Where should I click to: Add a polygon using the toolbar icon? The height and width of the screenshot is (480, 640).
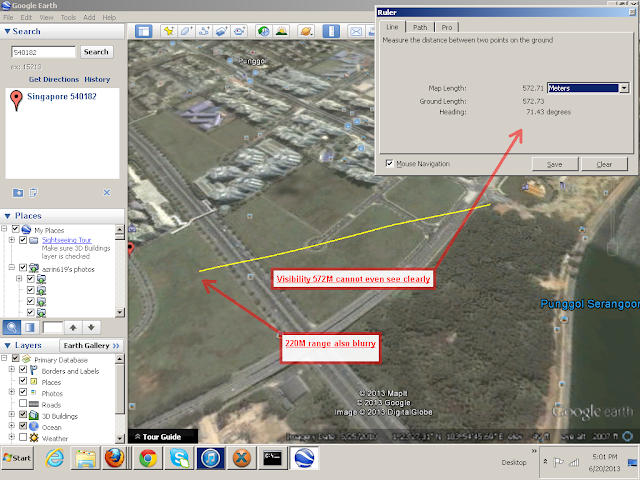click(x=186, y=31)
